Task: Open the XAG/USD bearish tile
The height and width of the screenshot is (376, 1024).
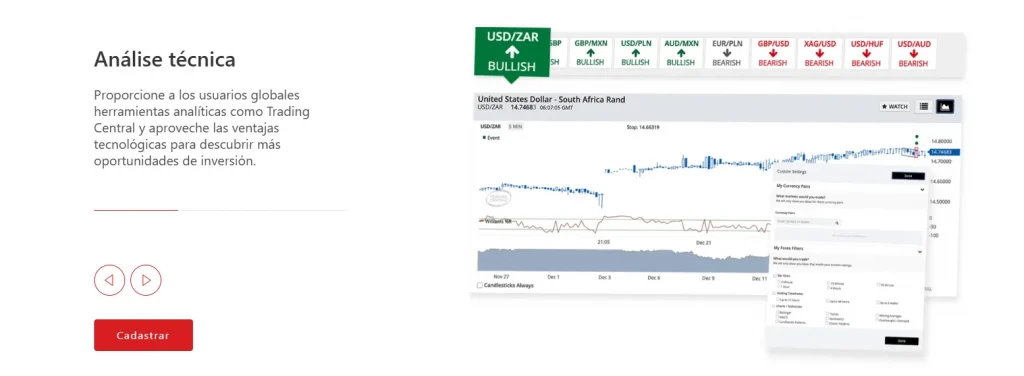Action: [820, 54]
